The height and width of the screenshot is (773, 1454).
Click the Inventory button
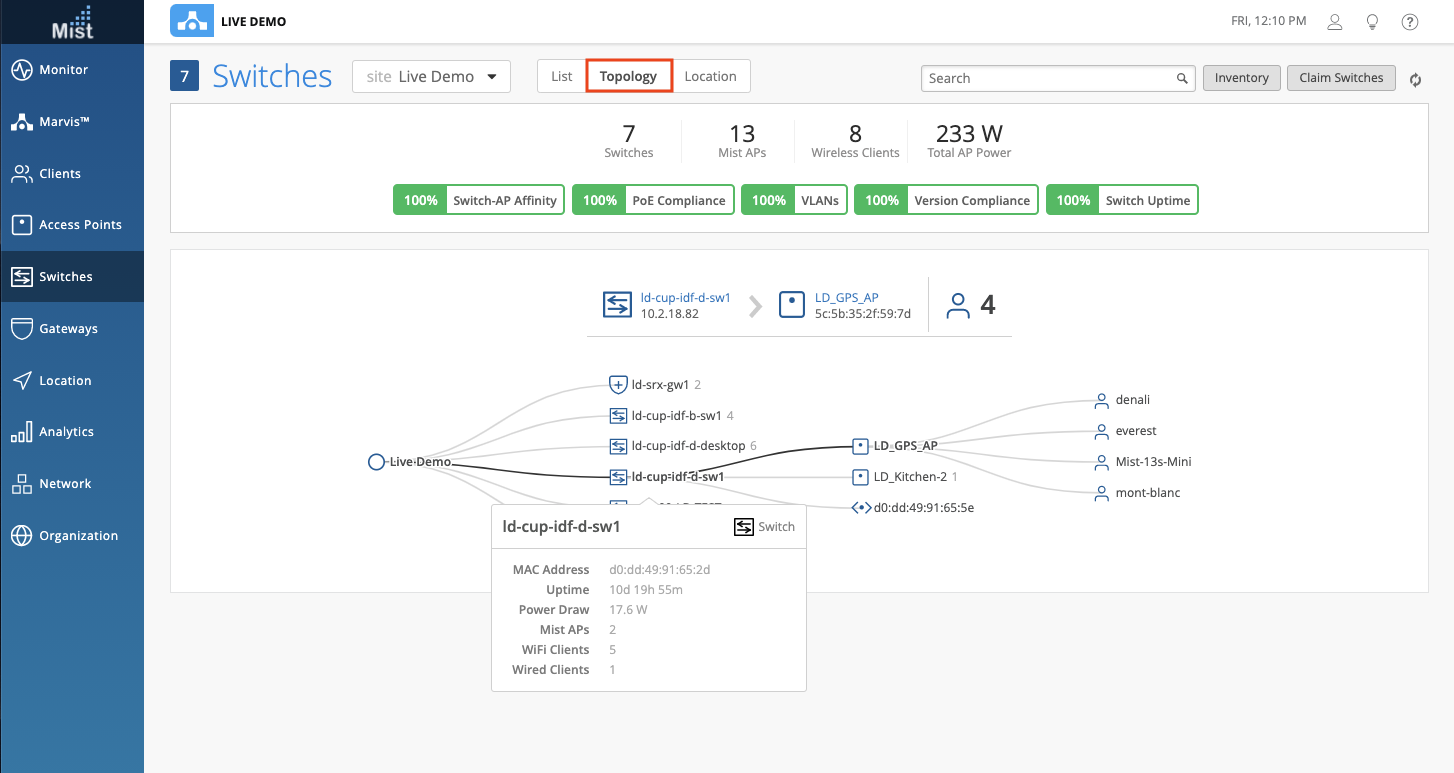pos(1241,78)
